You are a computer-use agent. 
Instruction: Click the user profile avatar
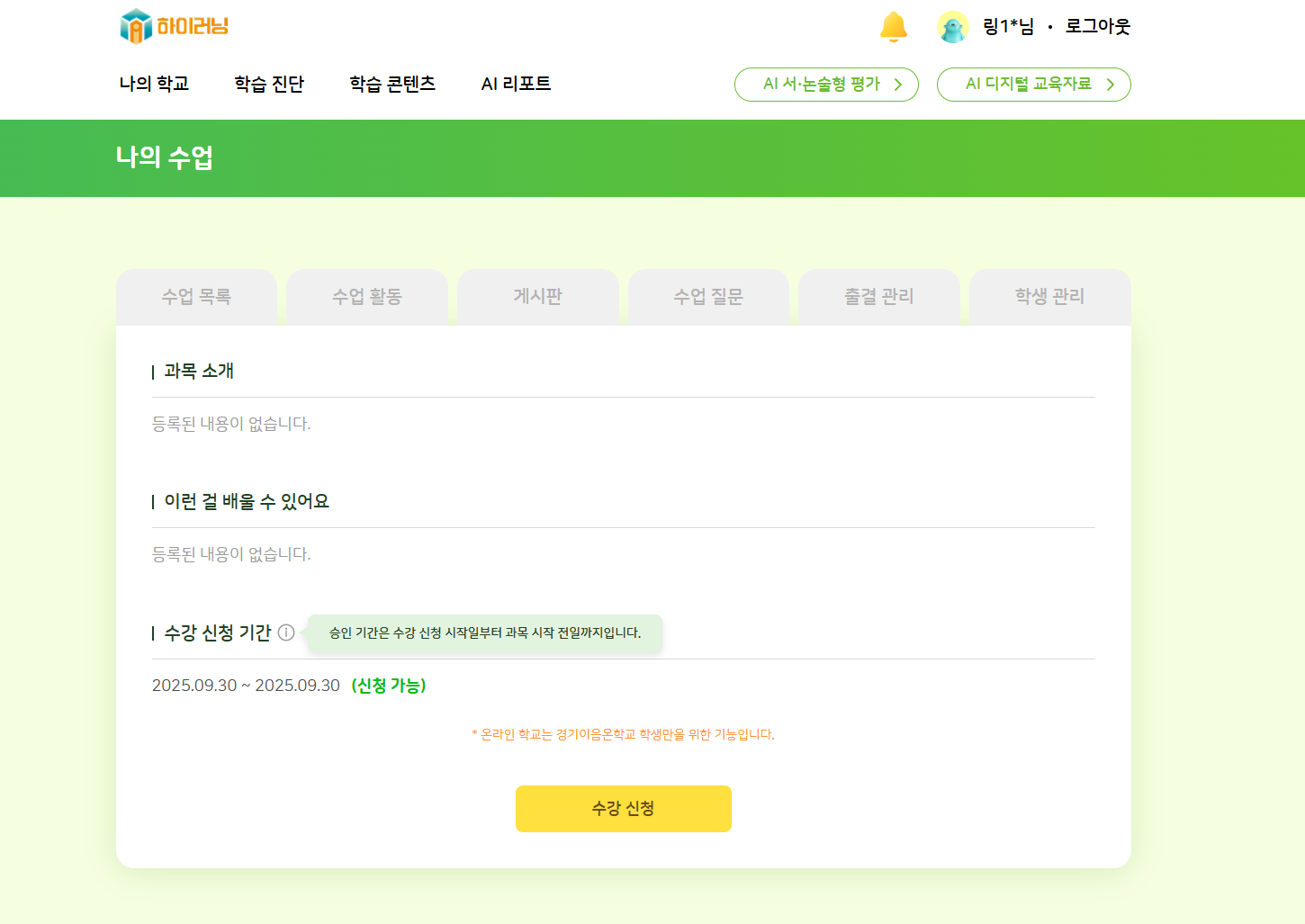tap(952, 27)
